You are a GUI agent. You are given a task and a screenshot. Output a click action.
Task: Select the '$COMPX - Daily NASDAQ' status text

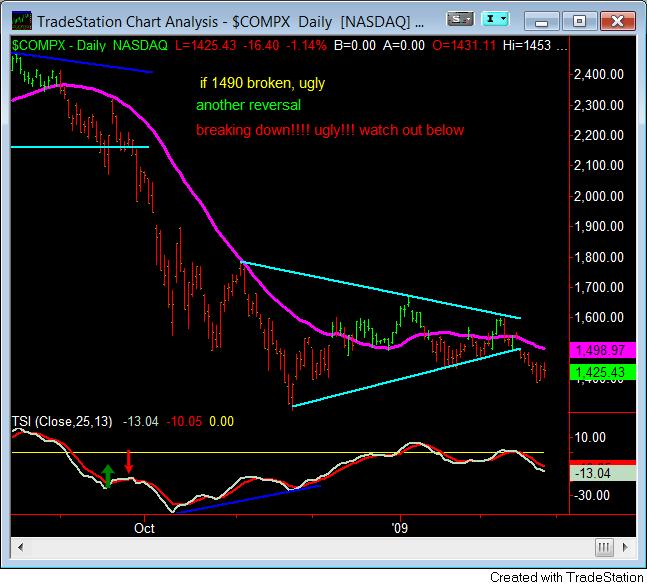click(90, 45)
